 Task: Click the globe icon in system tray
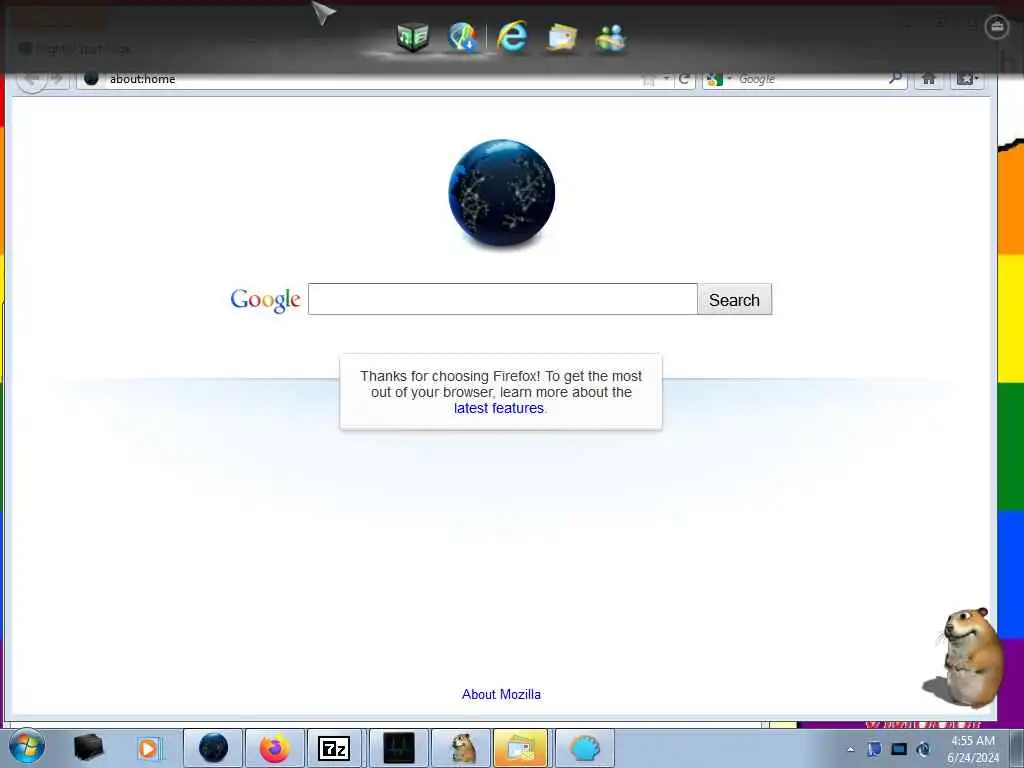click(x=923, y=749)
